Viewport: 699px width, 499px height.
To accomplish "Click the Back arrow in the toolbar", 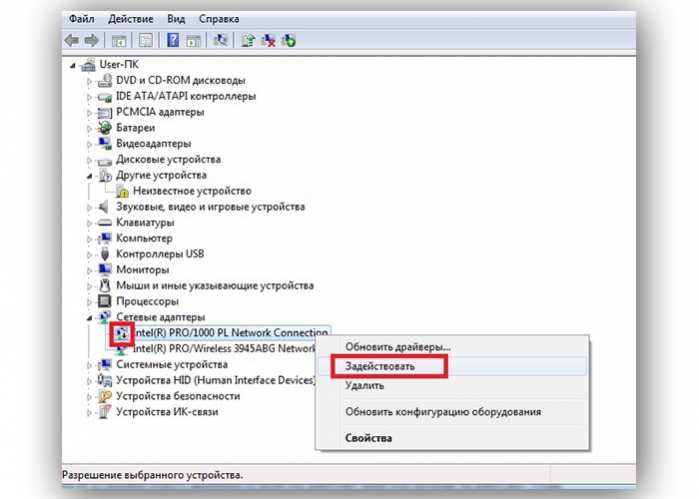I will pyautogui.click(x=72, y=41).
